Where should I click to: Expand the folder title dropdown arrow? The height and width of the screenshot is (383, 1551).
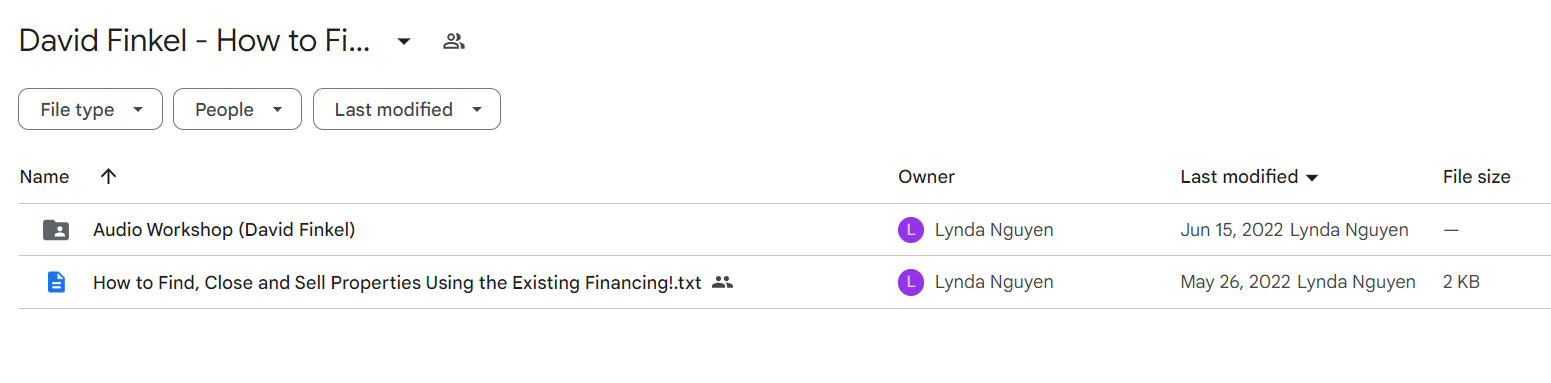click(x=404, y=41)
